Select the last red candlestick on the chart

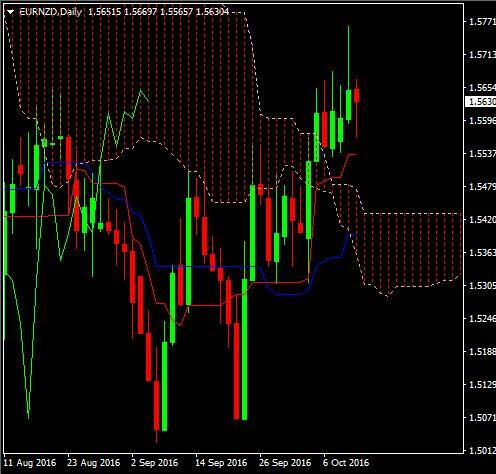click(357, 95)
